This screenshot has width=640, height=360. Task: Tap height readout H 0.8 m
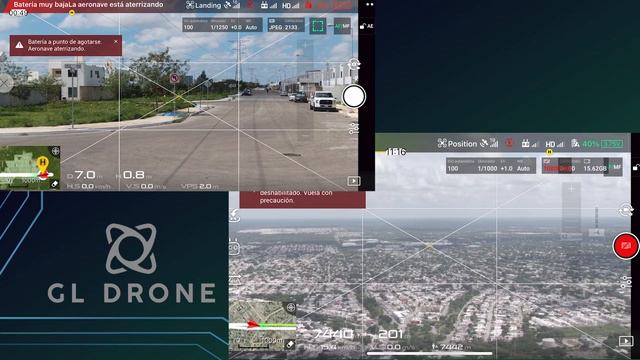tap(134, 175)
